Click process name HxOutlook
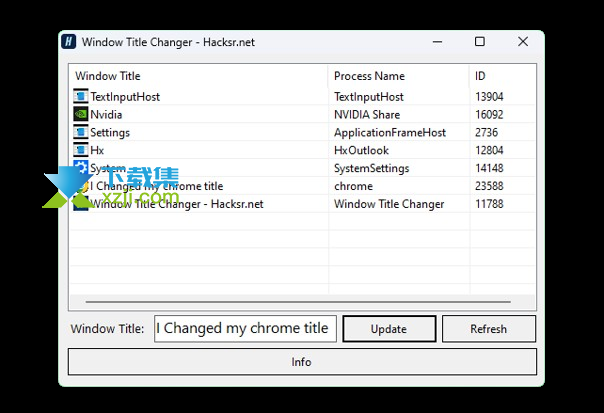604x413 pixels. 361,150
